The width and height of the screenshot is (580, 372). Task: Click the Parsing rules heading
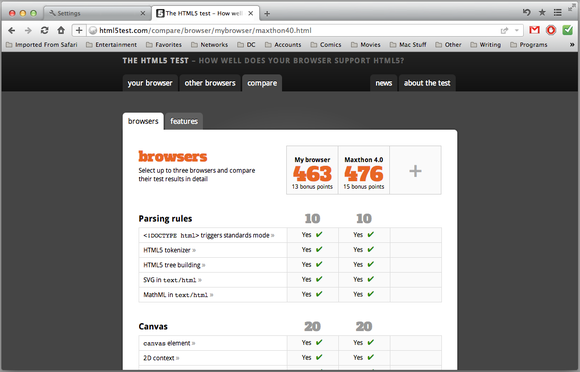point(165,219)
